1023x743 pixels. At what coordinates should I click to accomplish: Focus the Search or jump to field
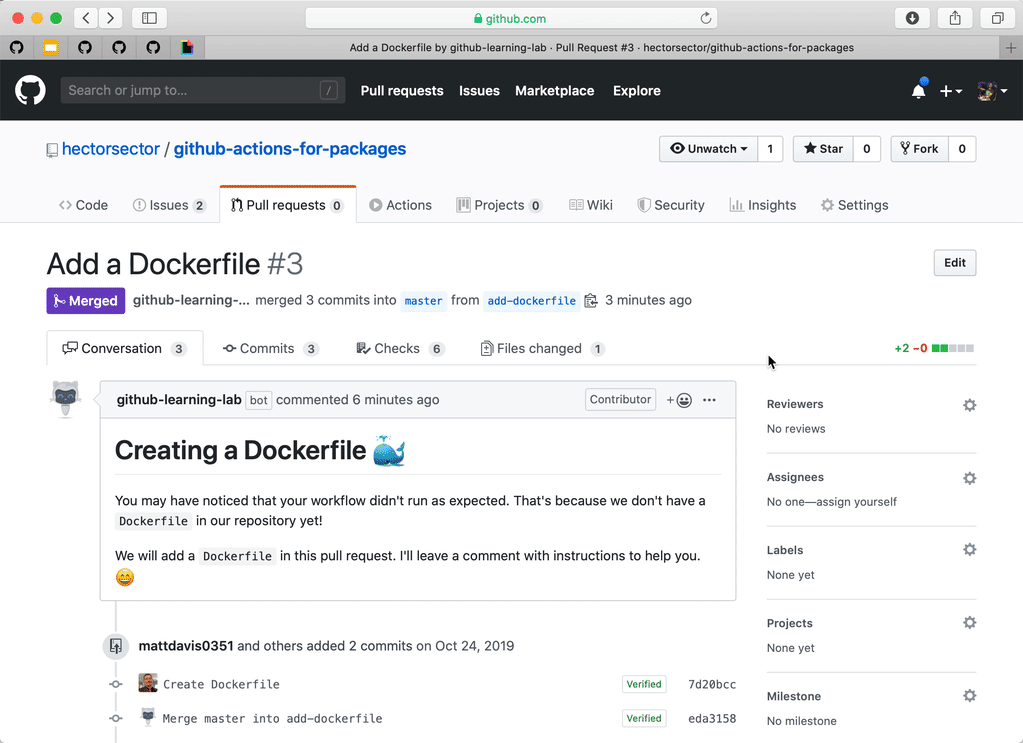click(x=203, y=90)
